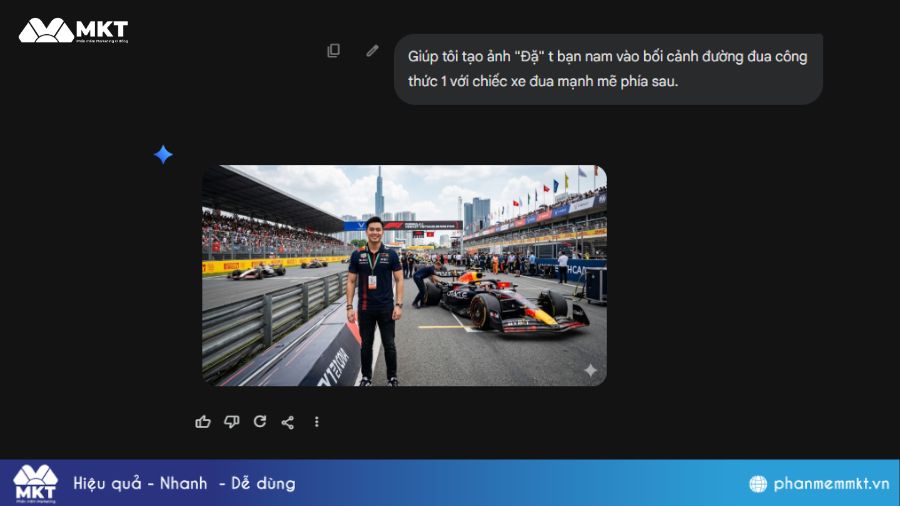This screenshot has width=900, height=506.
Task: Click the MKT logo in bottom banner
Action: [x=36, y=484]
